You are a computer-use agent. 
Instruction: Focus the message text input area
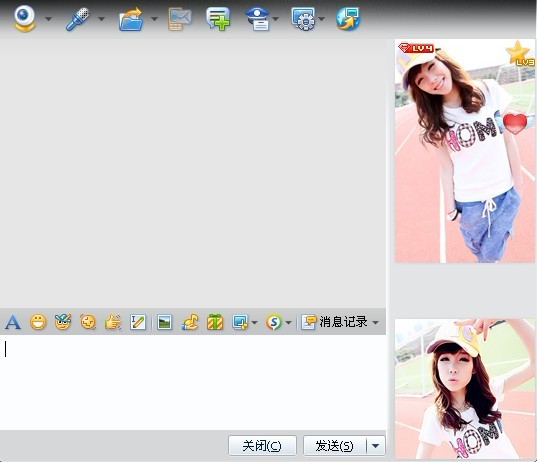(x=193, y=382)
